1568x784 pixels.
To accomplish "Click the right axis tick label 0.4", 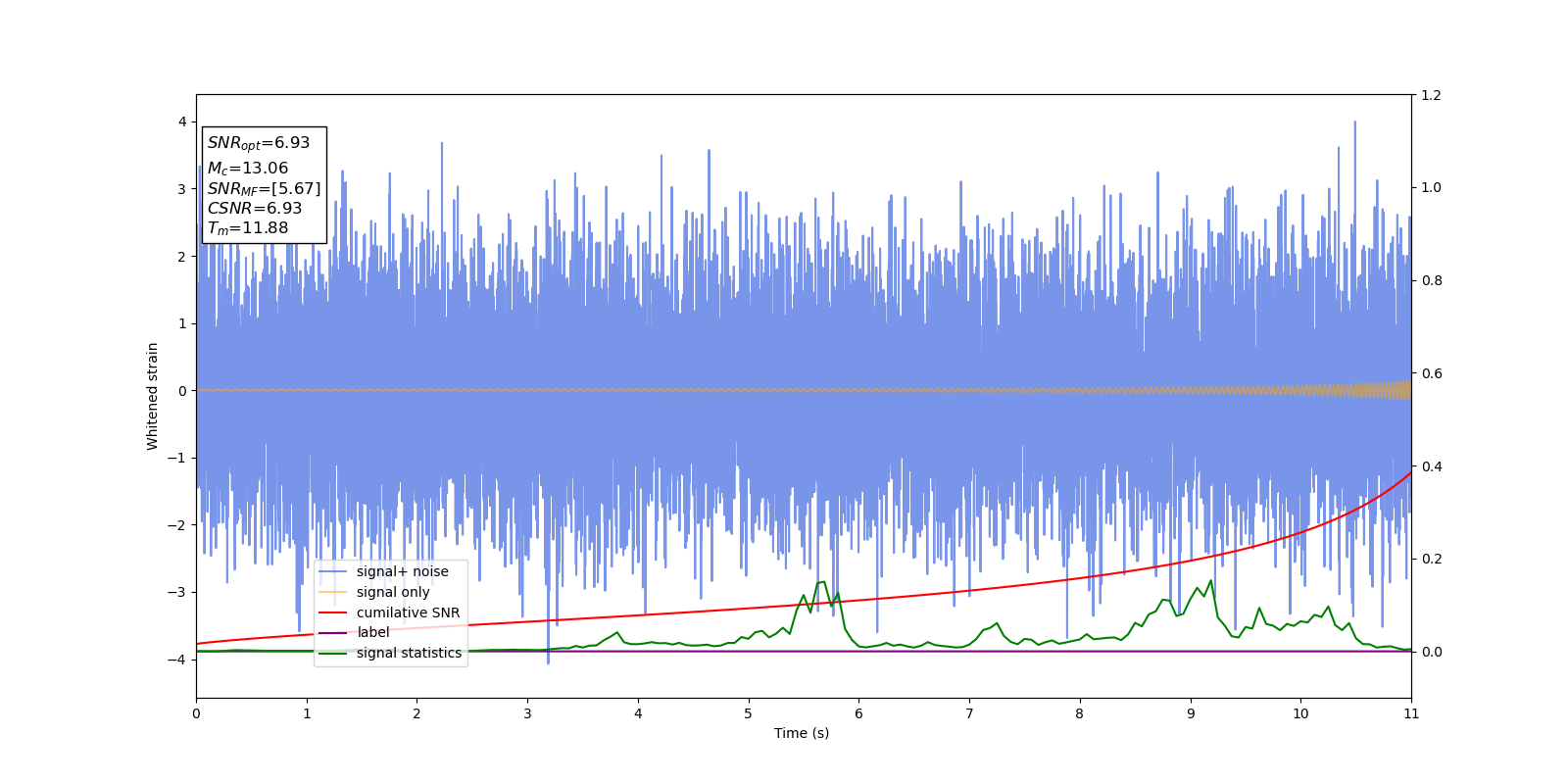I will [x=1431, y=466].
